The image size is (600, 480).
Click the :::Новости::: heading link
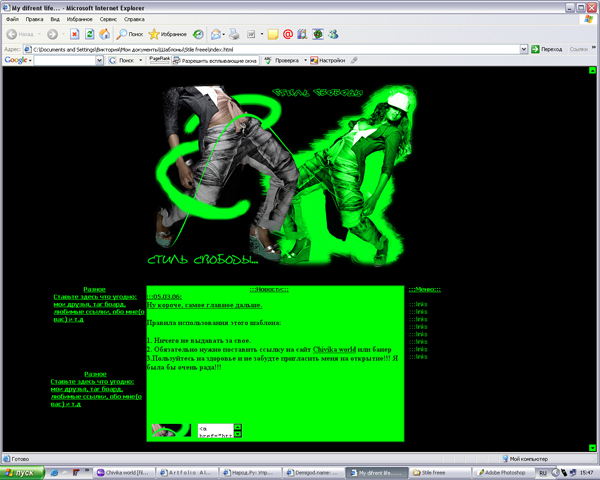point(269,289)
